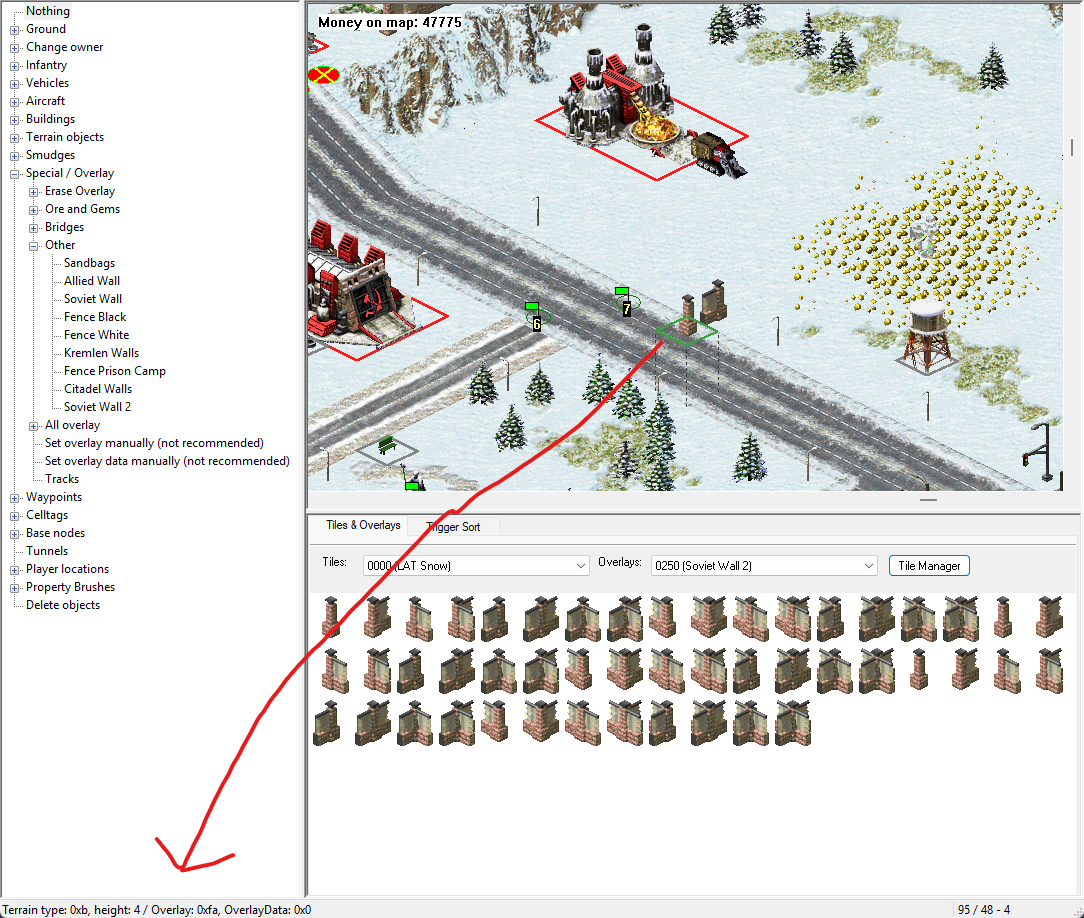This screenshot has height=918, width=1084.
Task: Choose Set overlay manually (not recommended)
Action: (154, 442)
